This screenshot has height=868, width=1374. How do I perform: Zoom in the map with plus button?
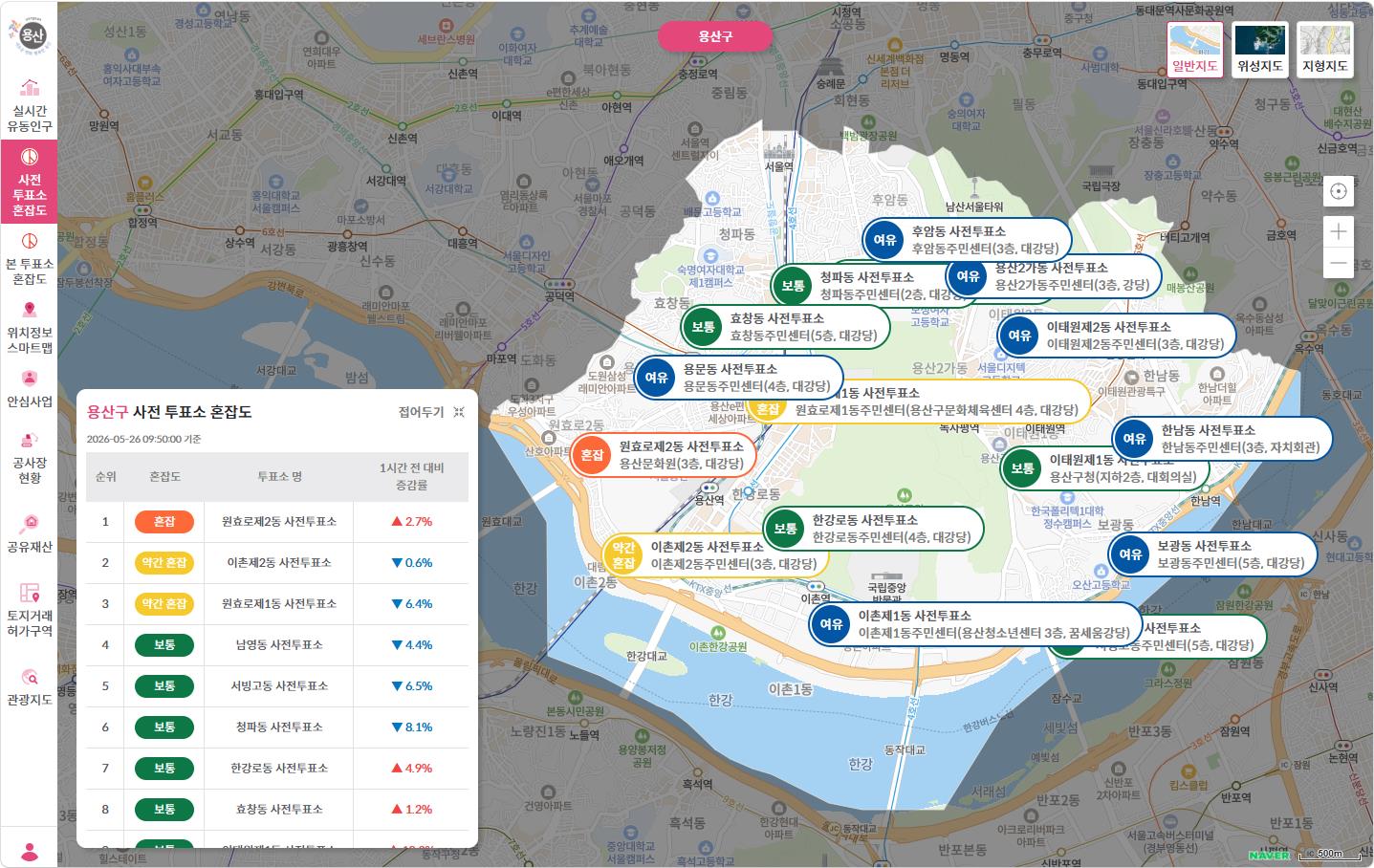[1339, 231]
